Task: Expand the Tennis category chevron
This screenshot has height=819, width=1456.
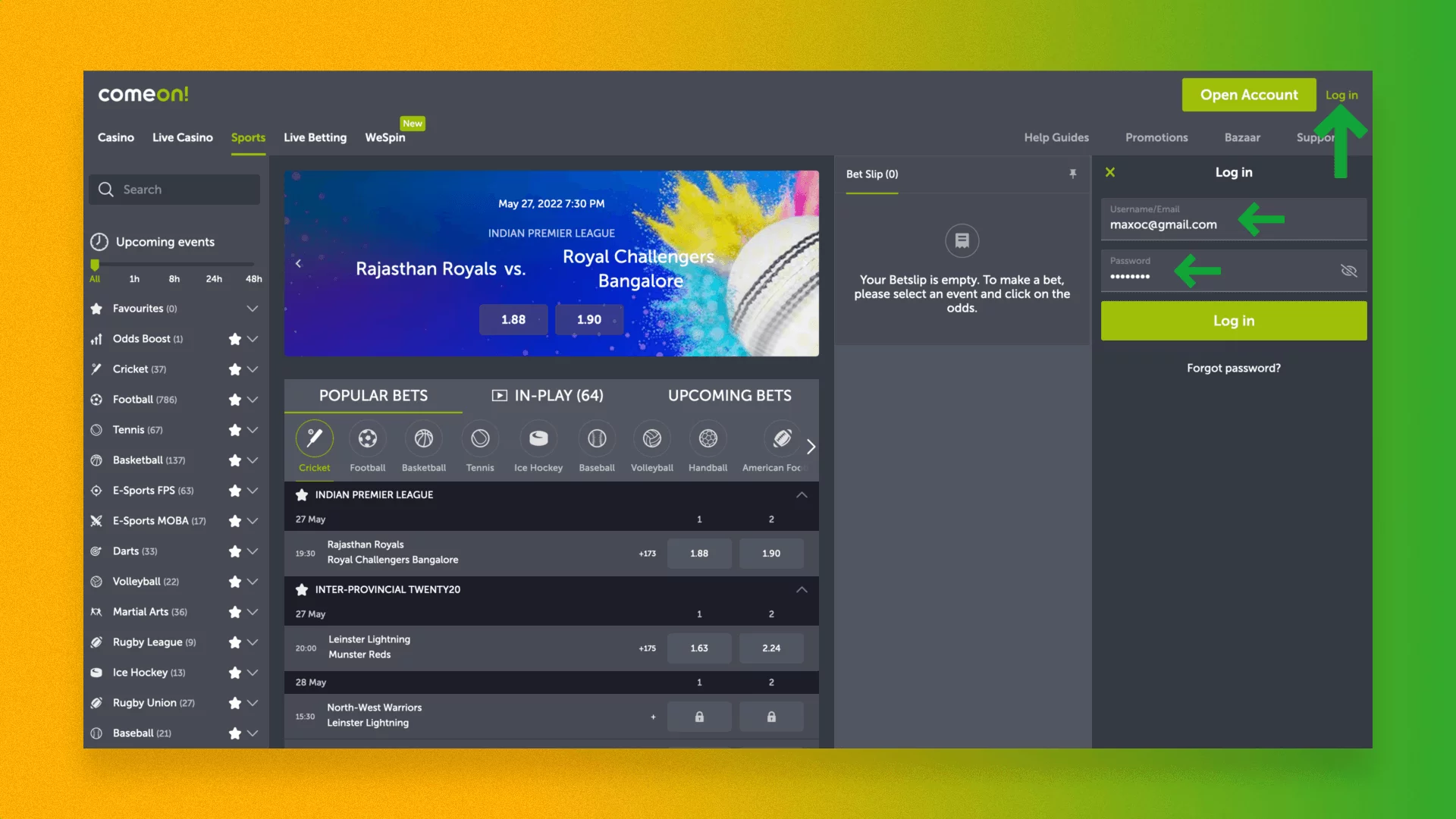Action: [253, 430]
